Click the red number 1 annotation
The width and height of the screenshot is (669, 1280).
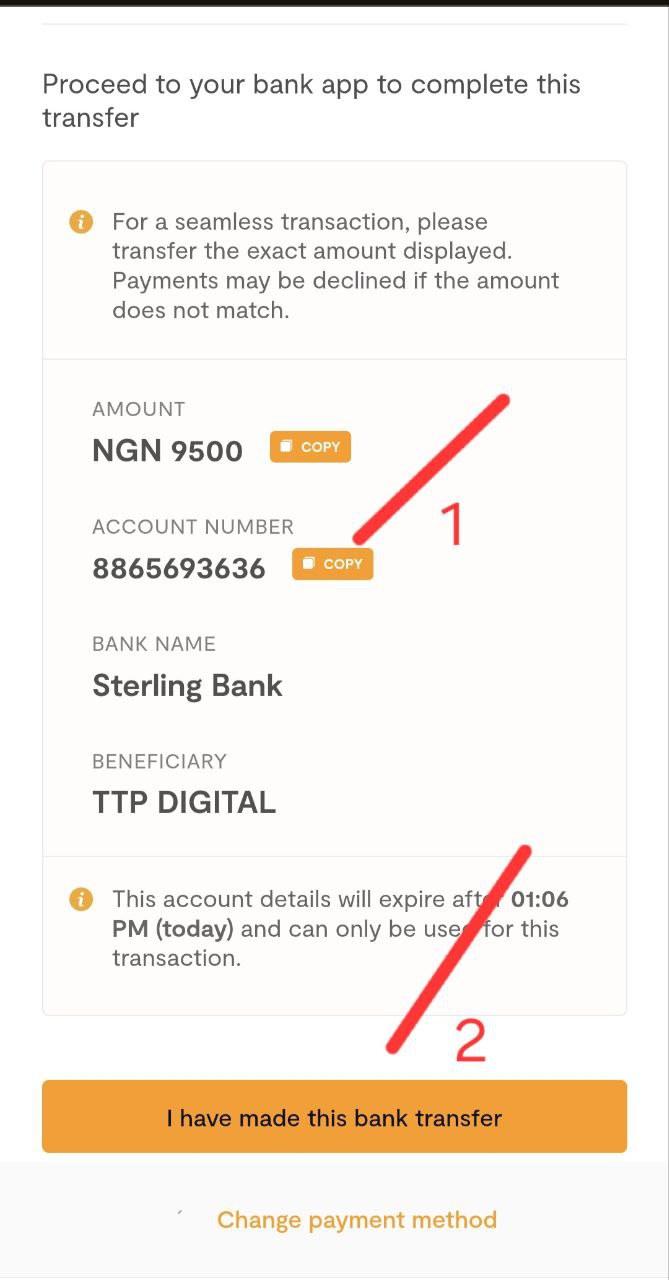453,524
